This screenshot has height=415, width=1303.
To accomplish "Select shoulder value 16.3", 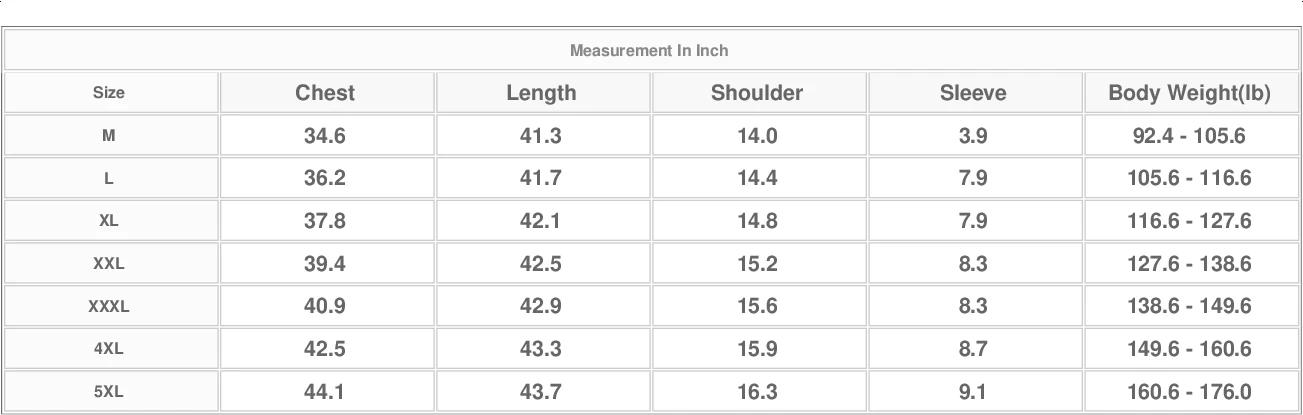I will pos(757,392).
